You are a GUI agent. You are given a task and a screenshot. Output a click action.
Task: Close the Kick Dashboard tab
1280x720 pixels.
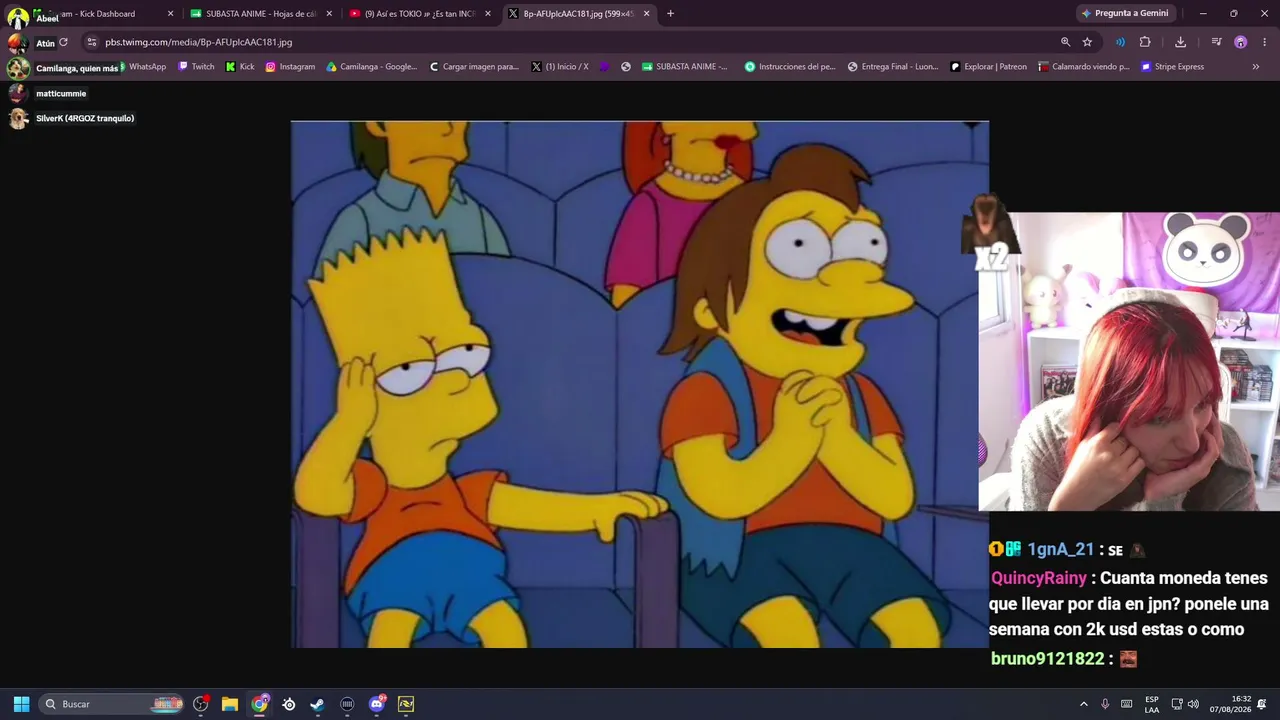(170, 14)
